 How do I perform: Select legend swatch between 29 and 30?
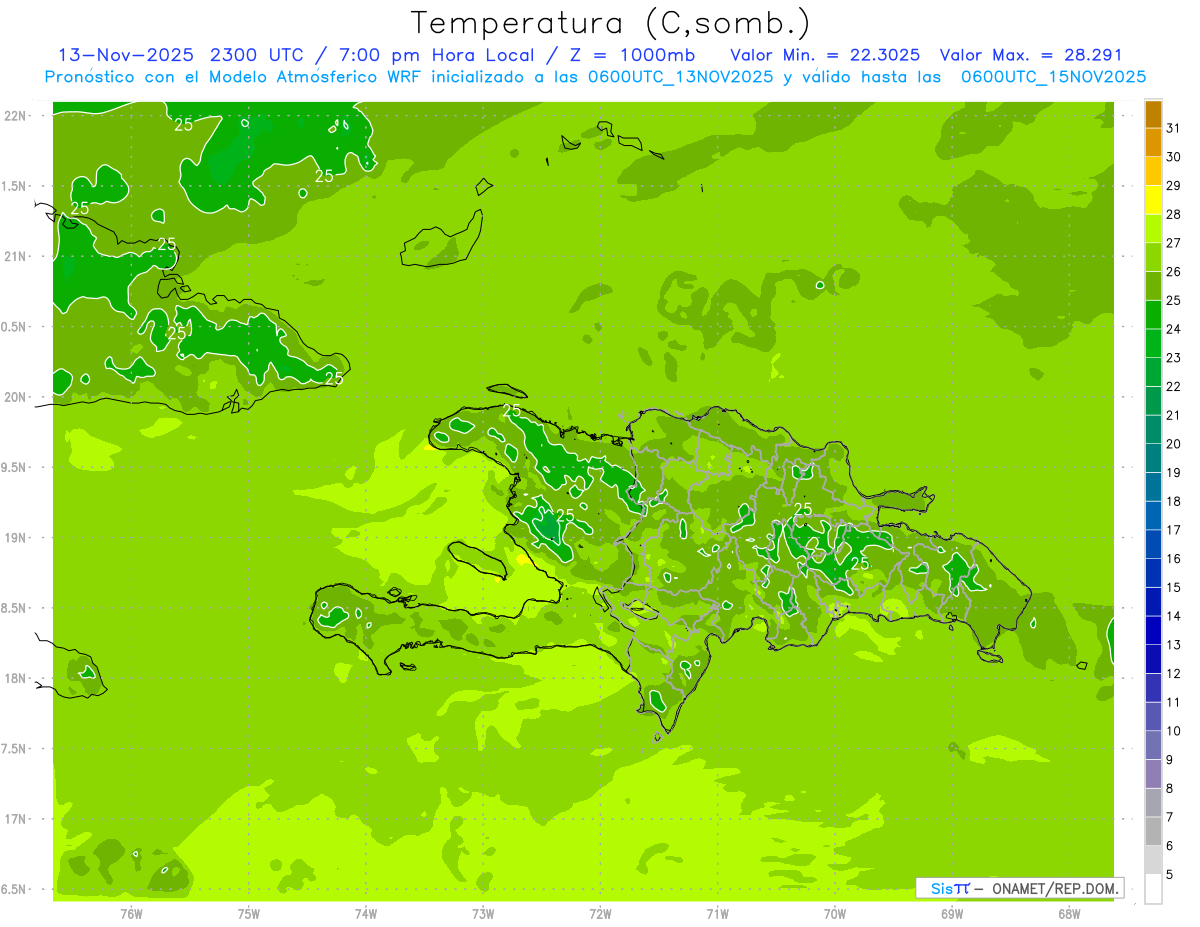tap(1153, 171)
